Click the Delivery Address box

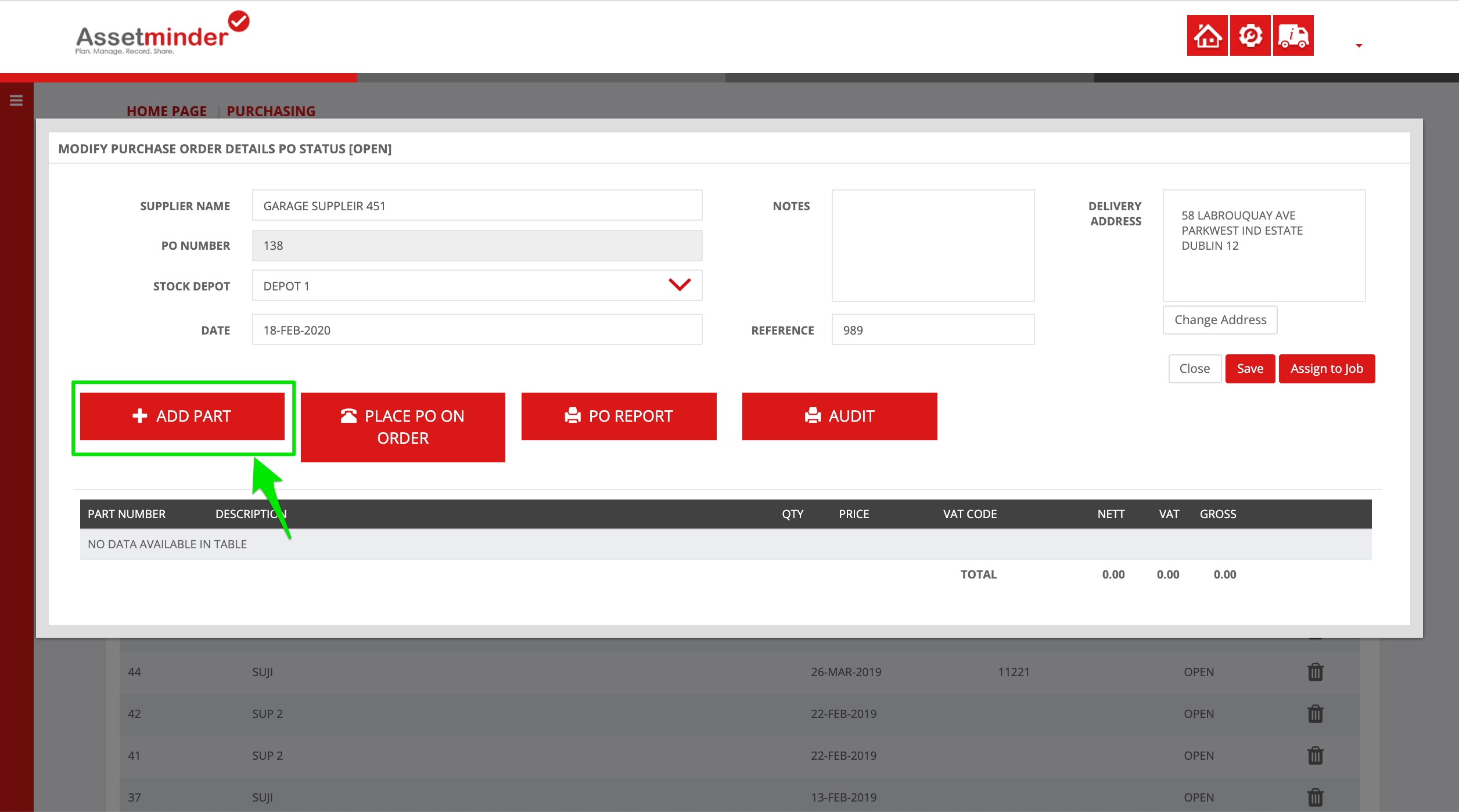point(1264,246)
